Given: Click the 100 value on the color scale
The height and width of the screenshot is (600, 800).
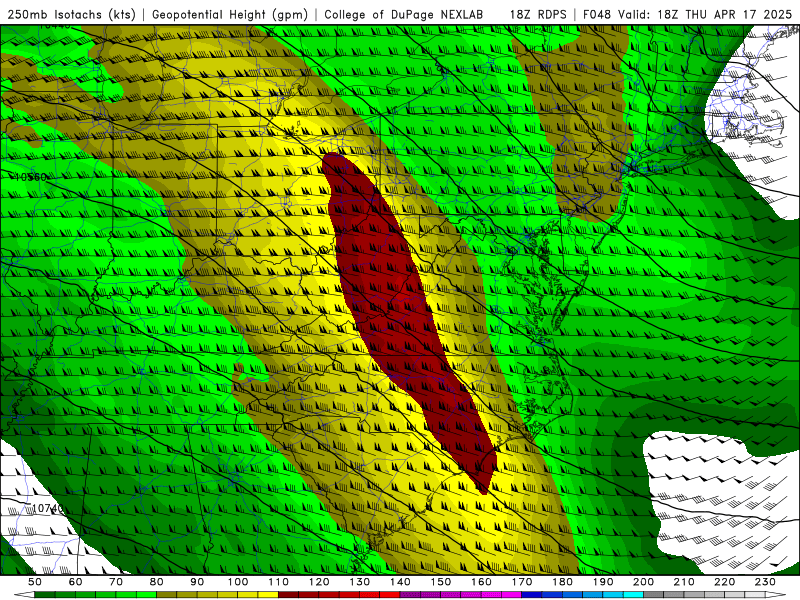Looking at the screenshot, I should pyautogui.click(x=238, y=582).
